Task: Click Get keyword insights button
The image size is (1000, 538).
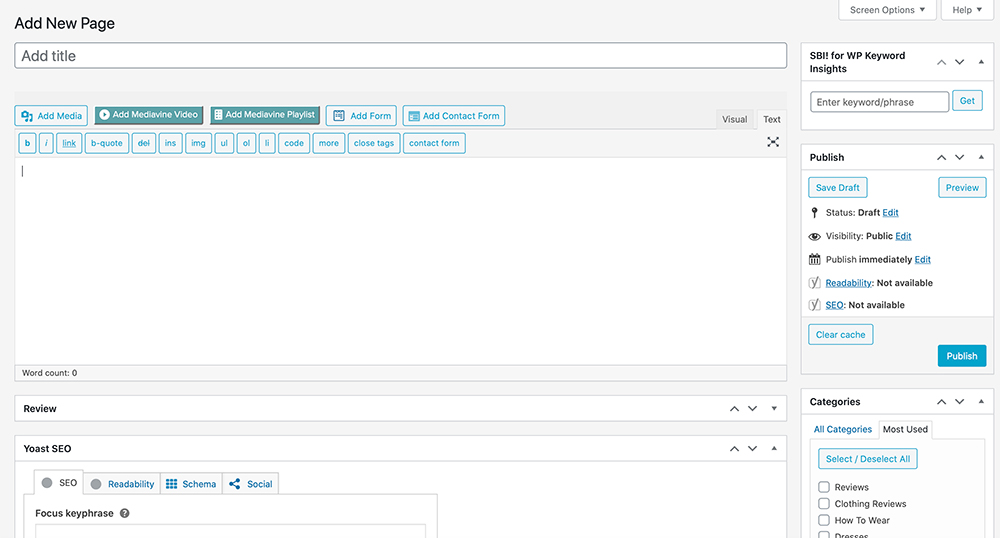Action: (967, 101)
